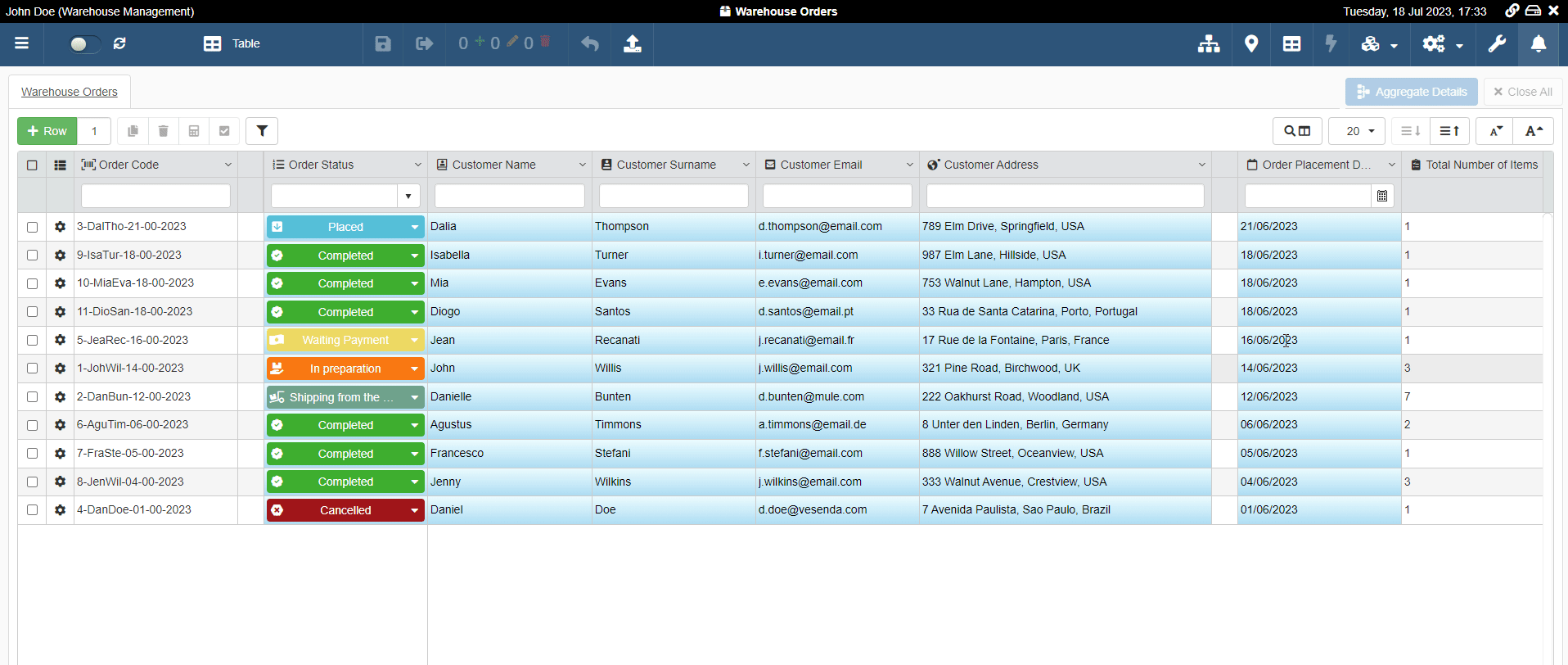Check the select-all rows checkbox in header

pos(32,165)
